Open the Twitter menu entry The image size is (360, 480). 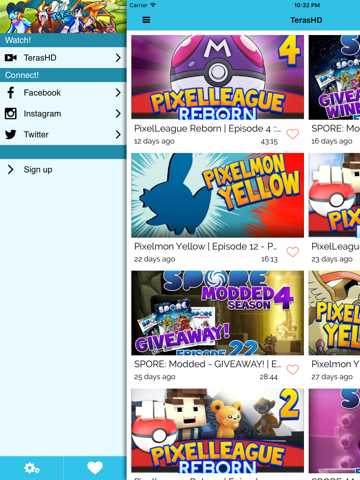[x=63, y=134]
